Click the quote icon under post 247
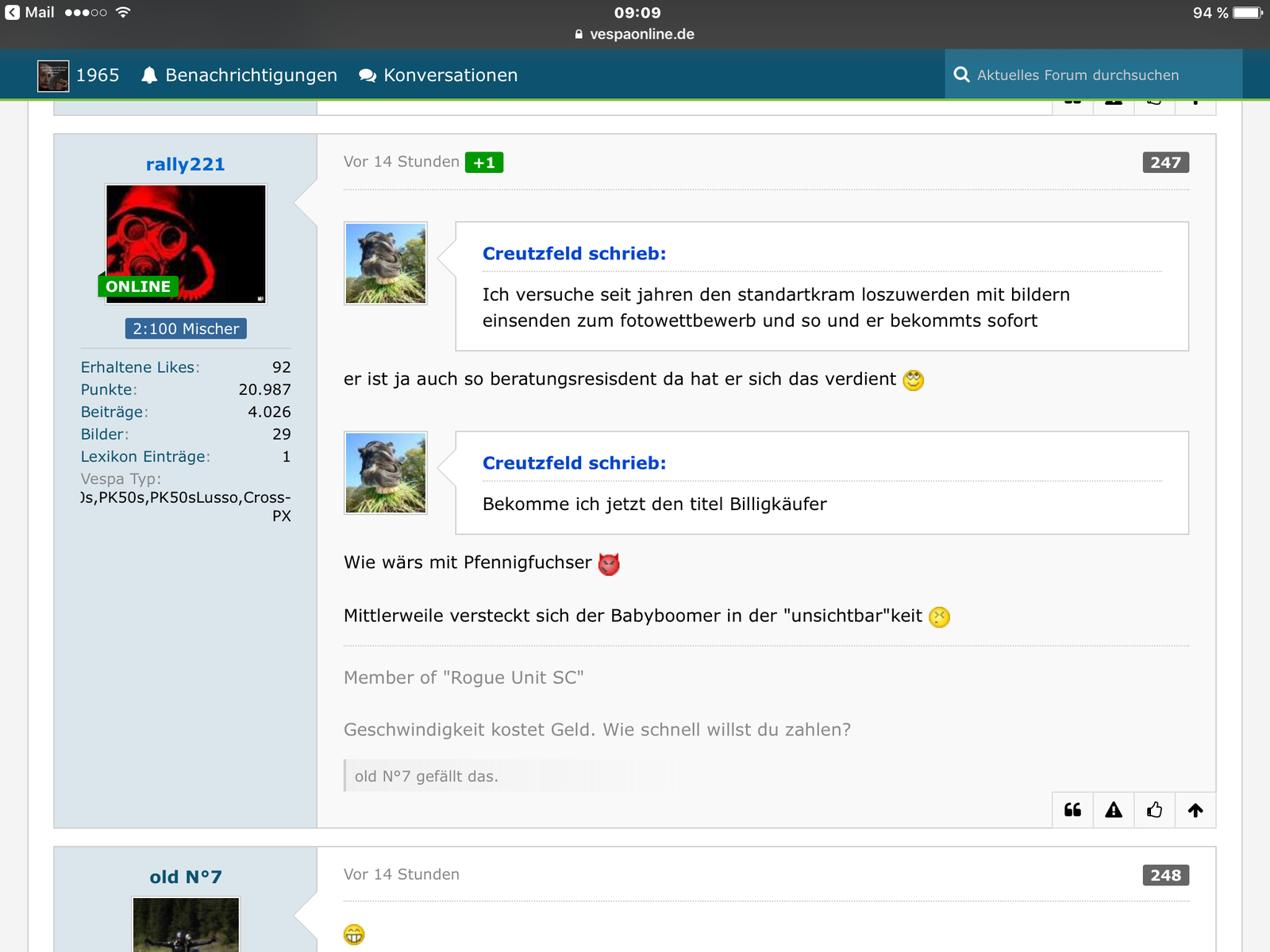The image size is (1270, 952). (1072, 810)
